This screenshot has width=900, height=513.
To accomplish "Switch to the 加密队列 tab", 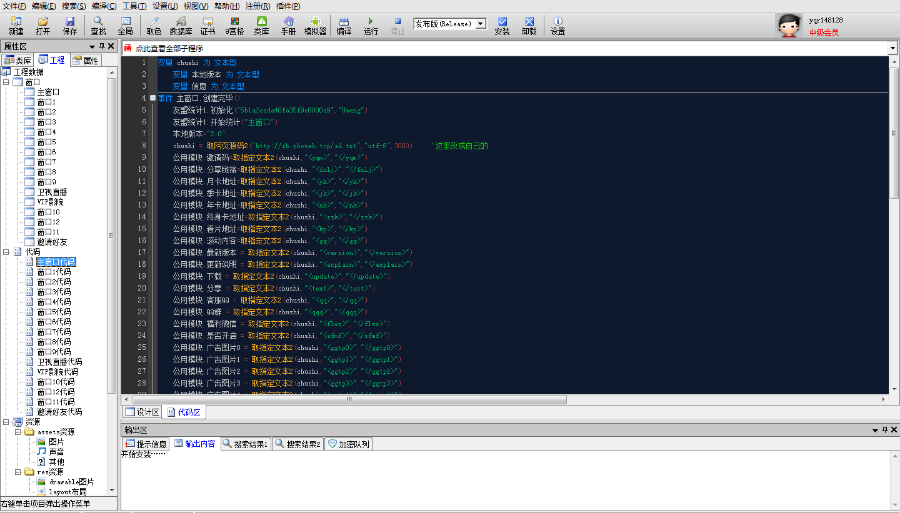I will coord(349,444).
